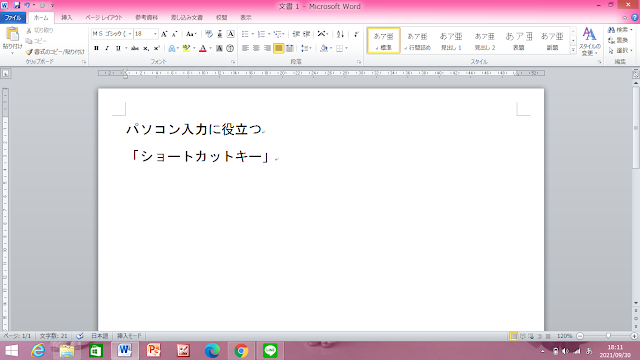Click the 120% zoom level indicator
The image size is (640, 360).
565,336
